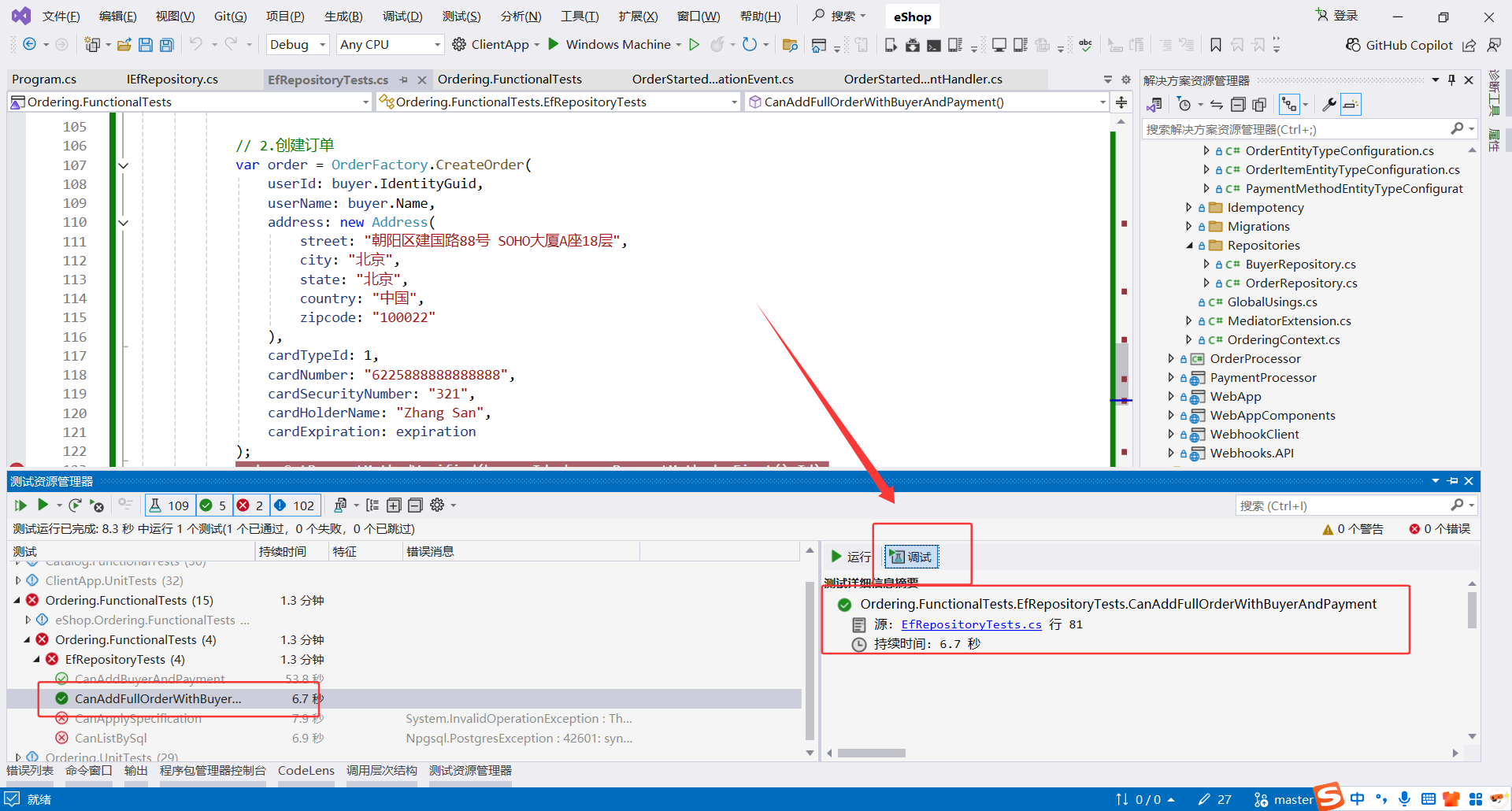This screenshot has width=1512, height=811.
Task: Open the Ordering.FunctionalTests project dropdown in editor
Action: [190, 102]
